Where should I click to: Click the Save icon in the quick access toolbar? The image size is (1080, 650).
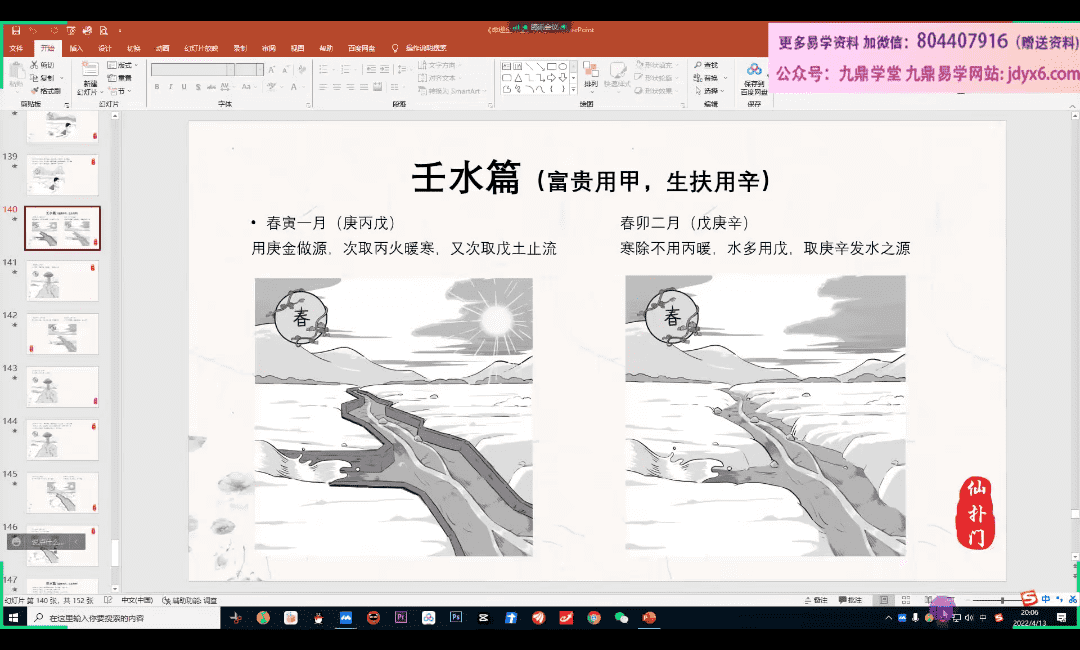pyautogui.click(x=15, y=31)
